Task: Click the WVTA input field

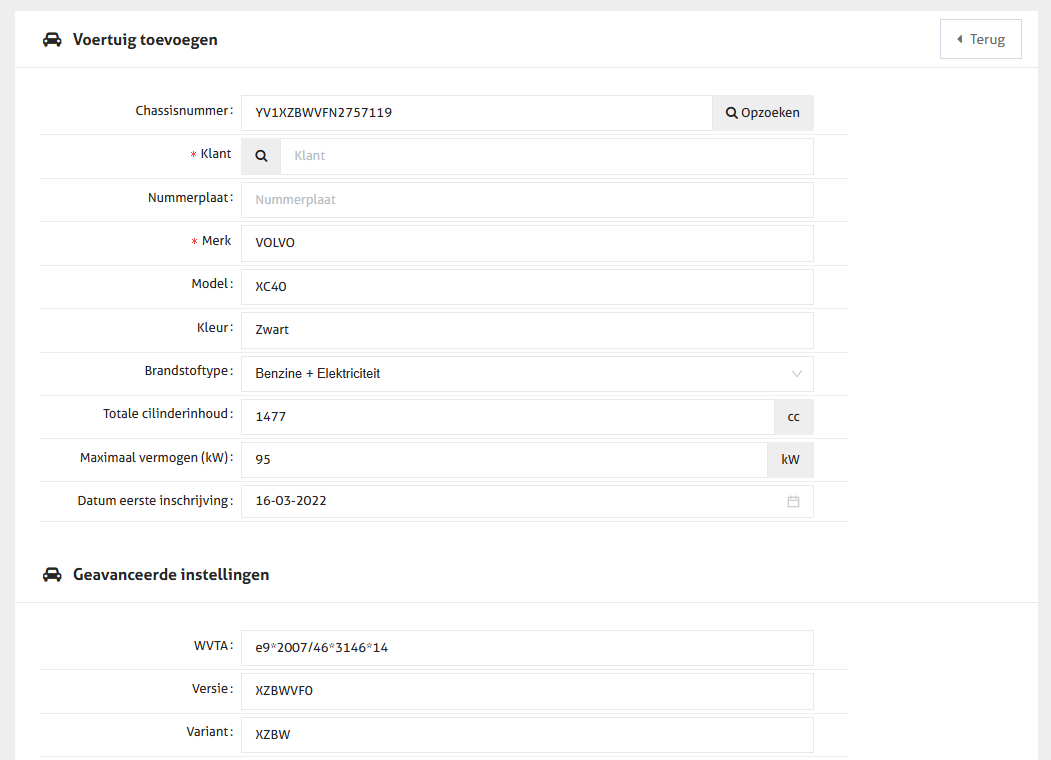Action: [527, 648]
